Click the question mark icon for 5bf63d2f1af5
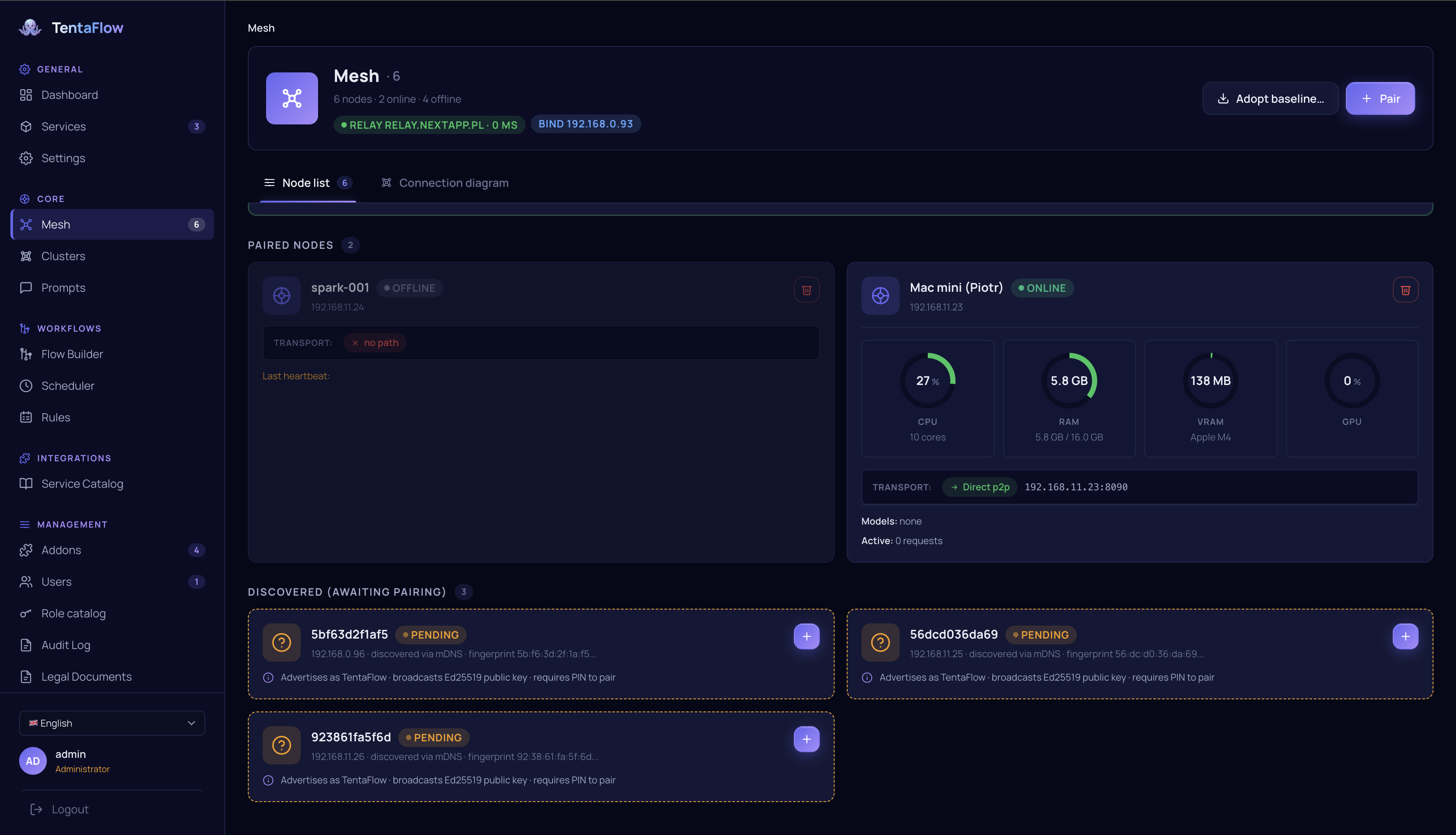1456x835 pixels. (x=282, y=643)
